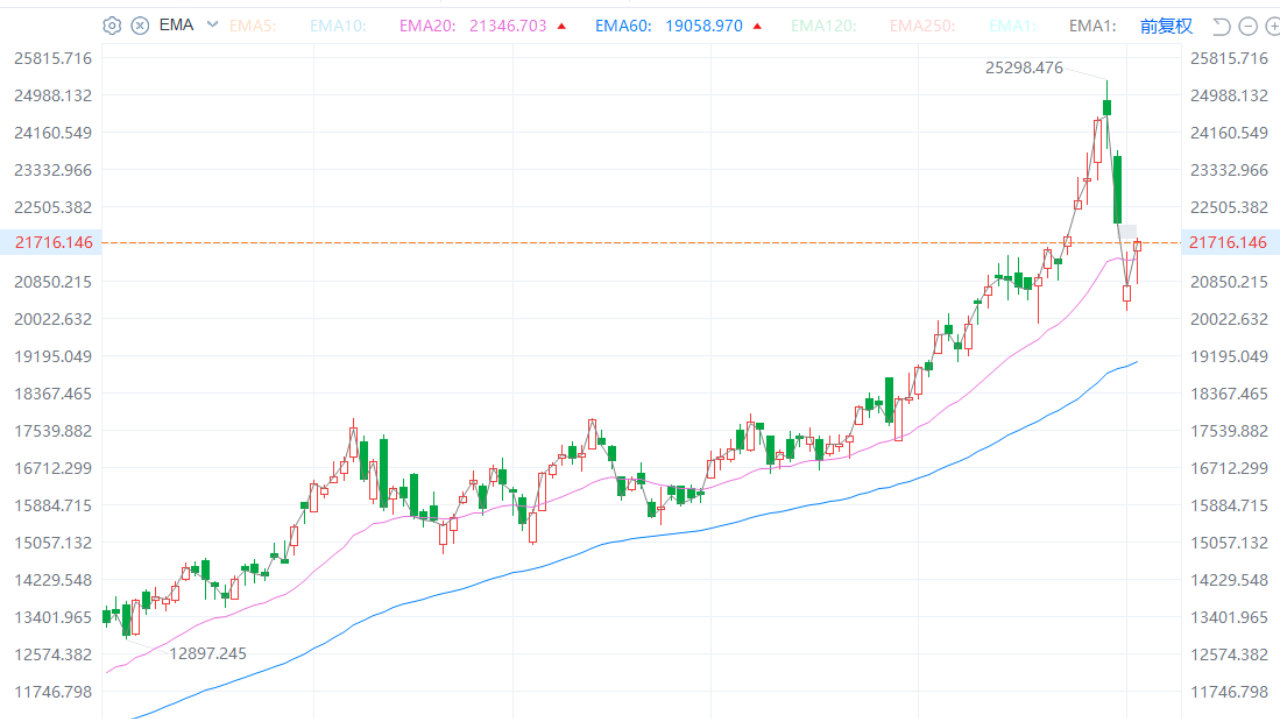
Task: Click the 25298.476 high price label
Action: [1024, 68]
